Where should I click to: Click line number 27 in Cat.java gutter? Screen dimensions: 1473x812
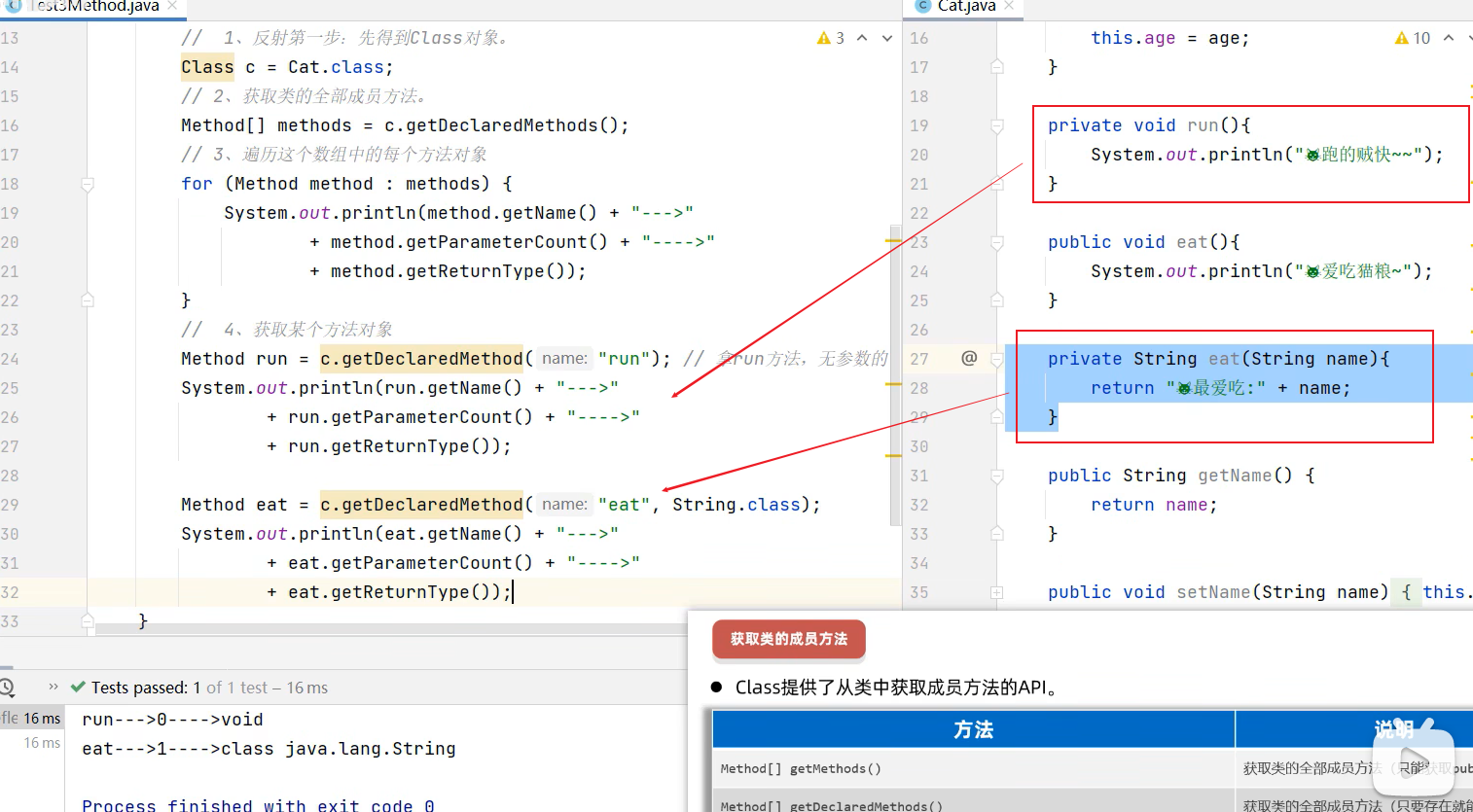(919, 359)
